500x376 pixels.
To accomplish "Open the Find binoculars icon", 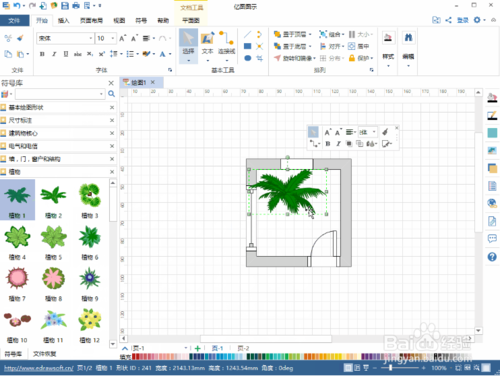I will [x=408, y=37].
